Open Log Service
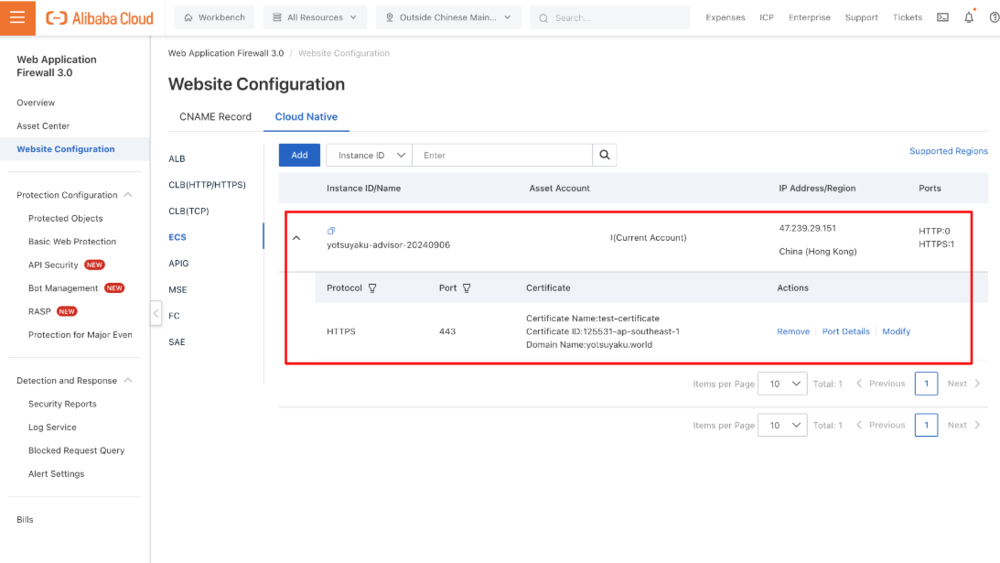The width and height of the screenshot is (1000, 563). 52,427
